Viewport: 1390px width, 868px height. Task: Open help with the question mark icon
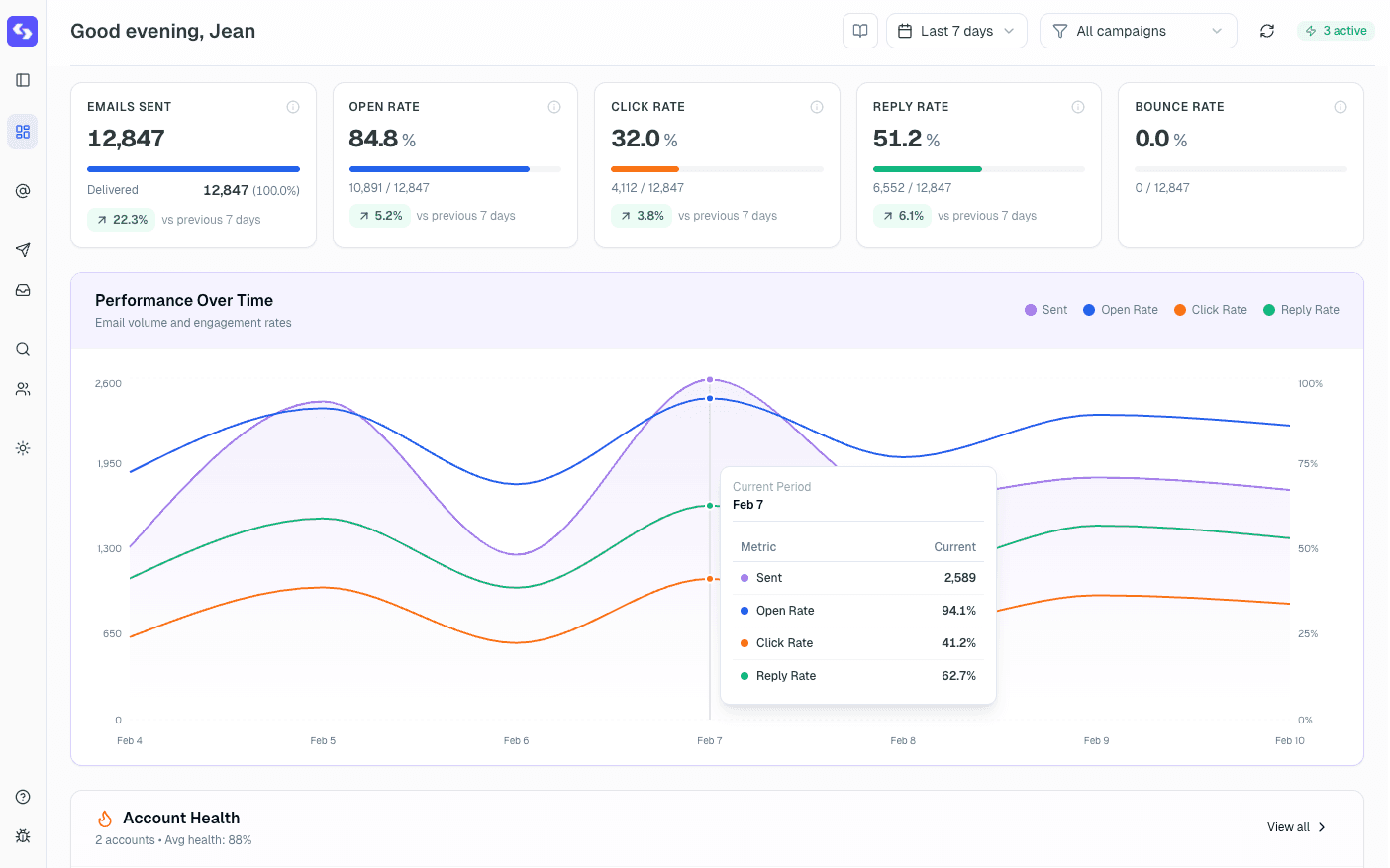tap(22, 796)
